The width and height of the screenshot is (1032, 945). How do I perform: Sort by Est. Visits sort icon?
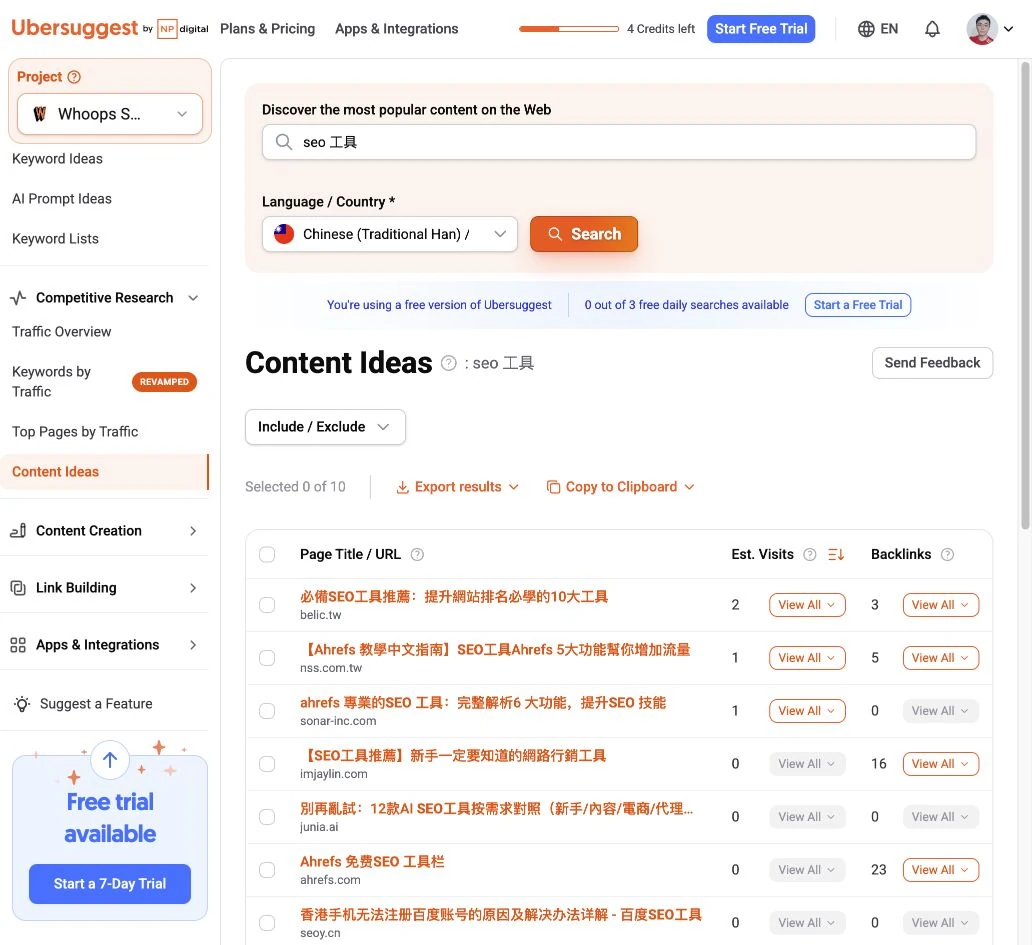point(836,554)
